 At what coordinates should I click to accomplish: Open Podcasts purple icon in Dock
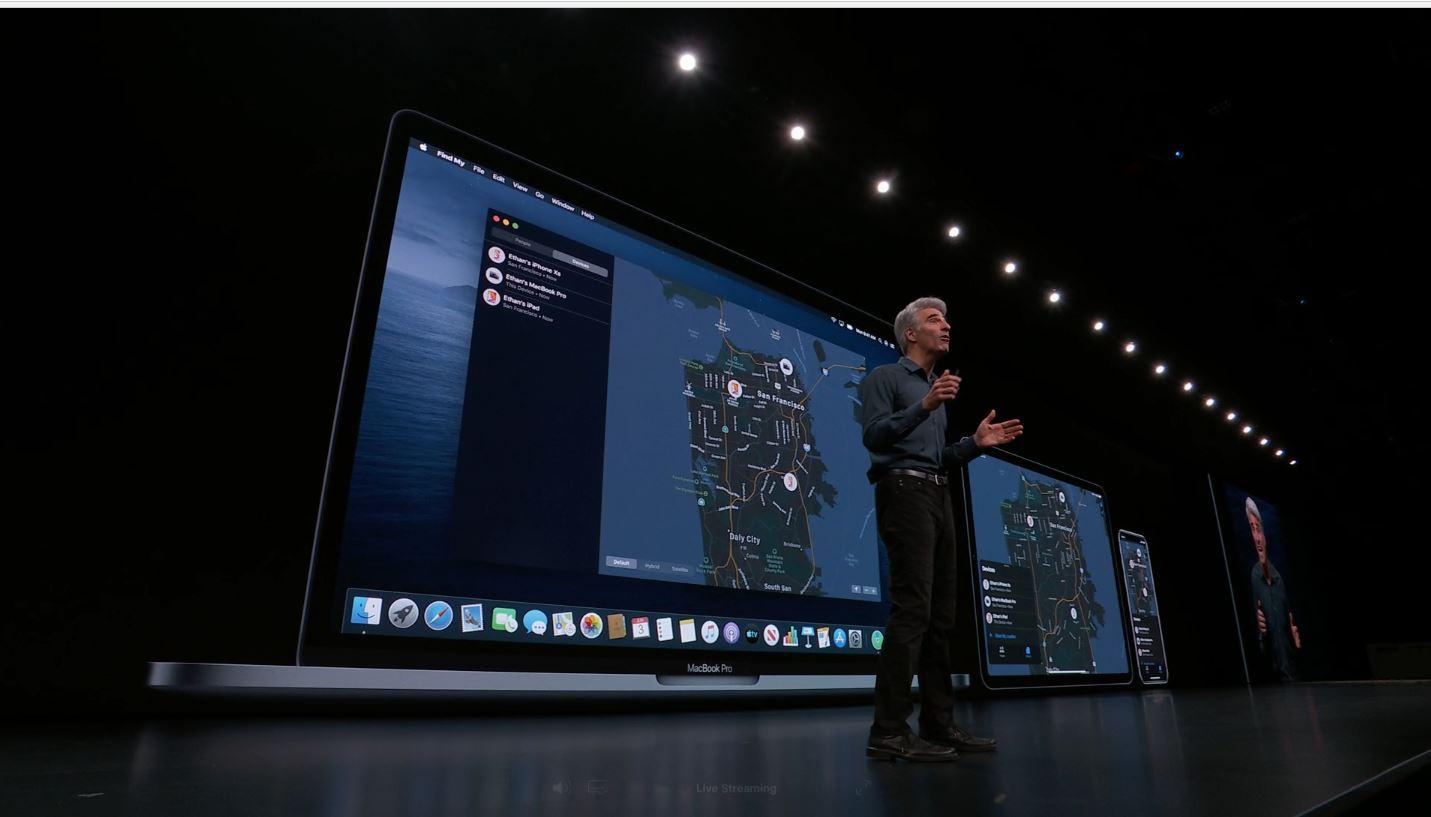[731, 633]
